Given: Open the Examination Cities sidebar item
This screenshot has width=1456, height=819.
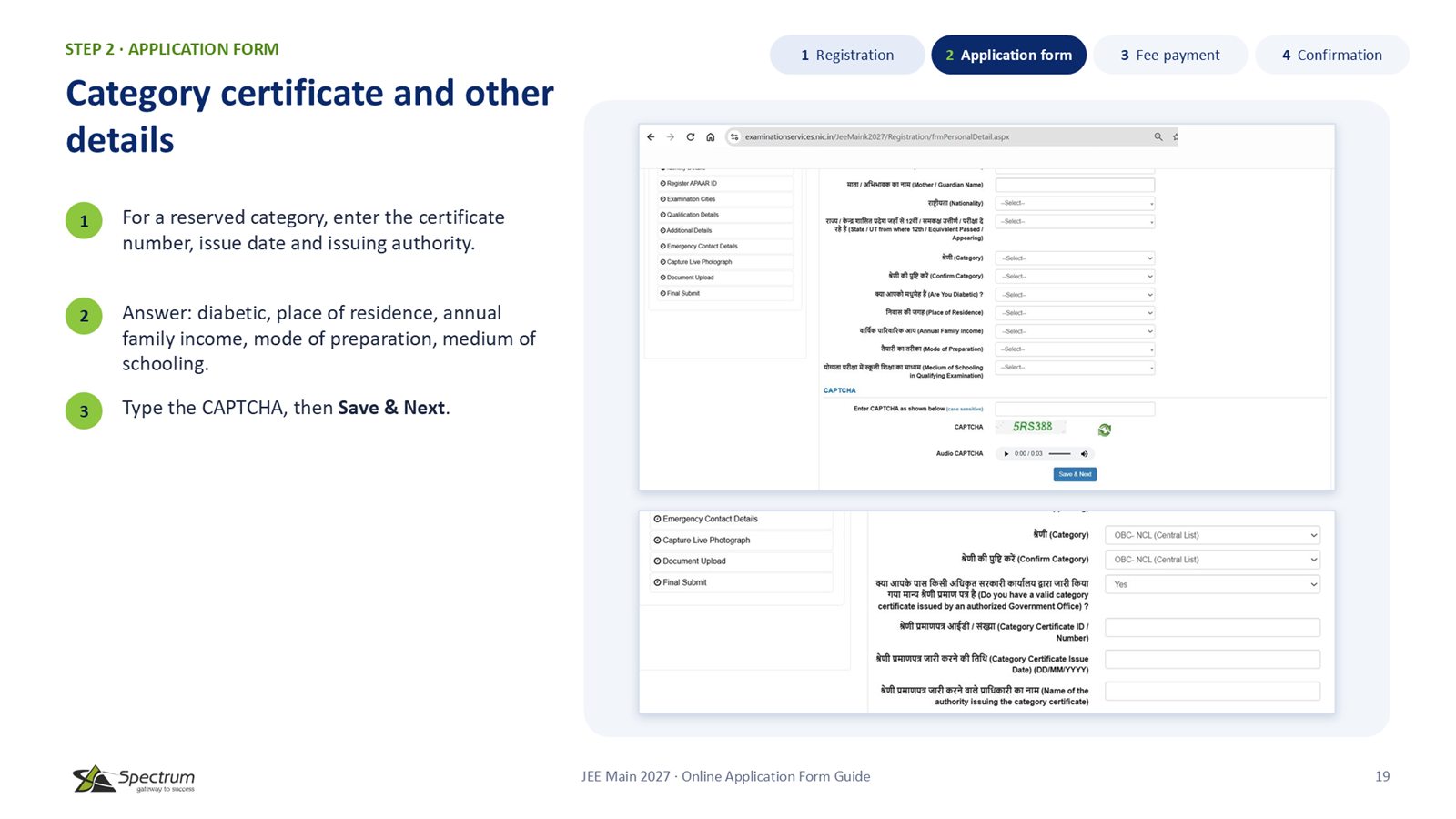Looking at the screenshot, I should click(724, 199).
